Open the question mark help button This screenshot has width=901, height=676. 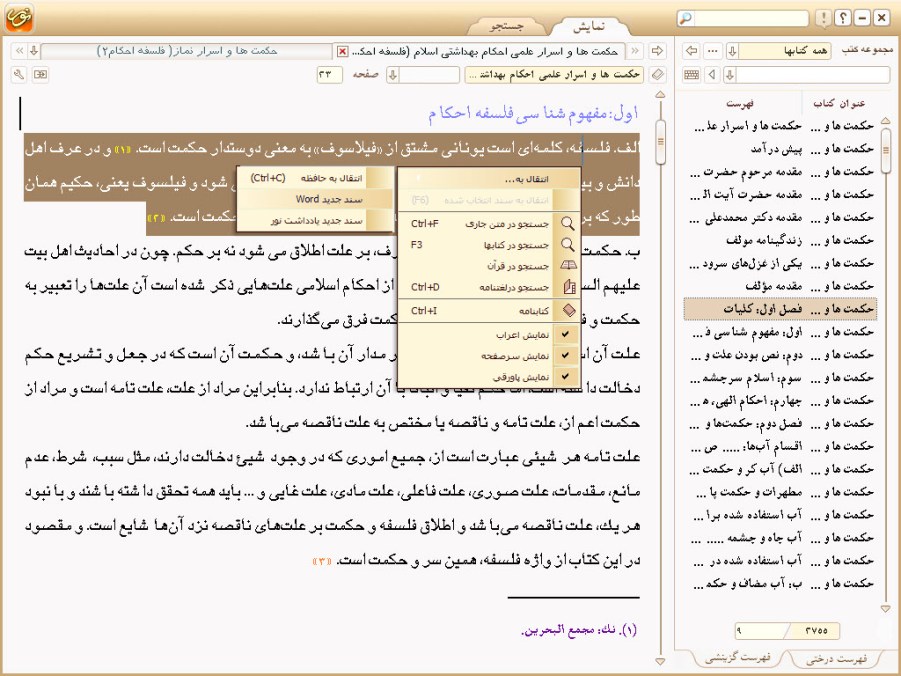[842, 18]
